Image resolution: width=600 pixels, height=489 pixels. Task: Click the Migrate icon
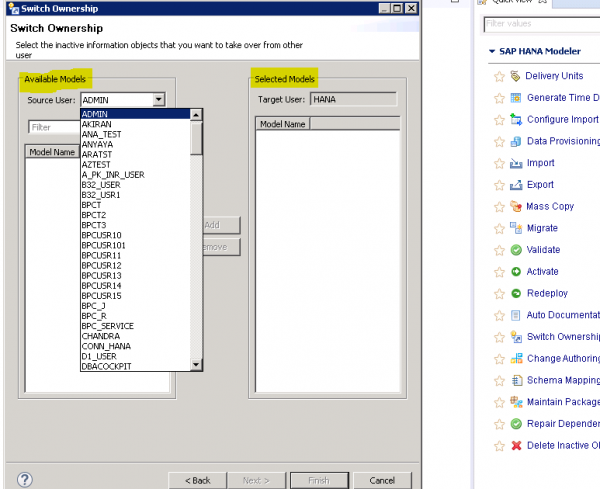pyautogui.click(x=515, y=228)
